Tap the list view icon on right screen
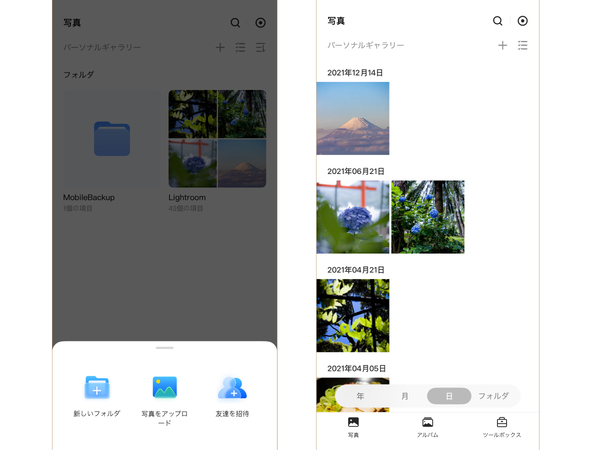The width and height of the screenshot is (600, 450). point(523,46)
